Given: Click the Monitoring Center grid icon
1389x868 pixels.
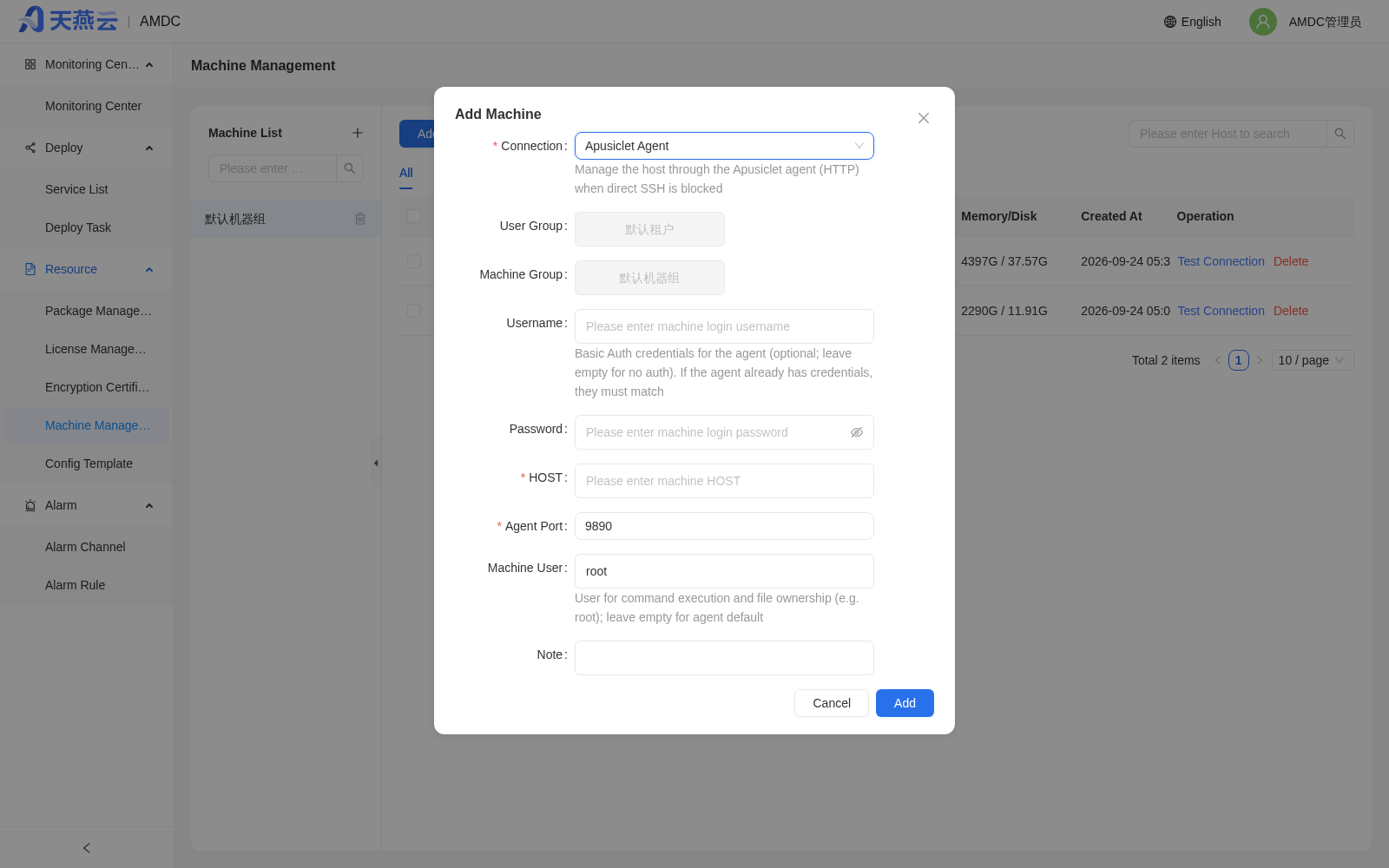Looking at the screenshot, I should point(30,64).
